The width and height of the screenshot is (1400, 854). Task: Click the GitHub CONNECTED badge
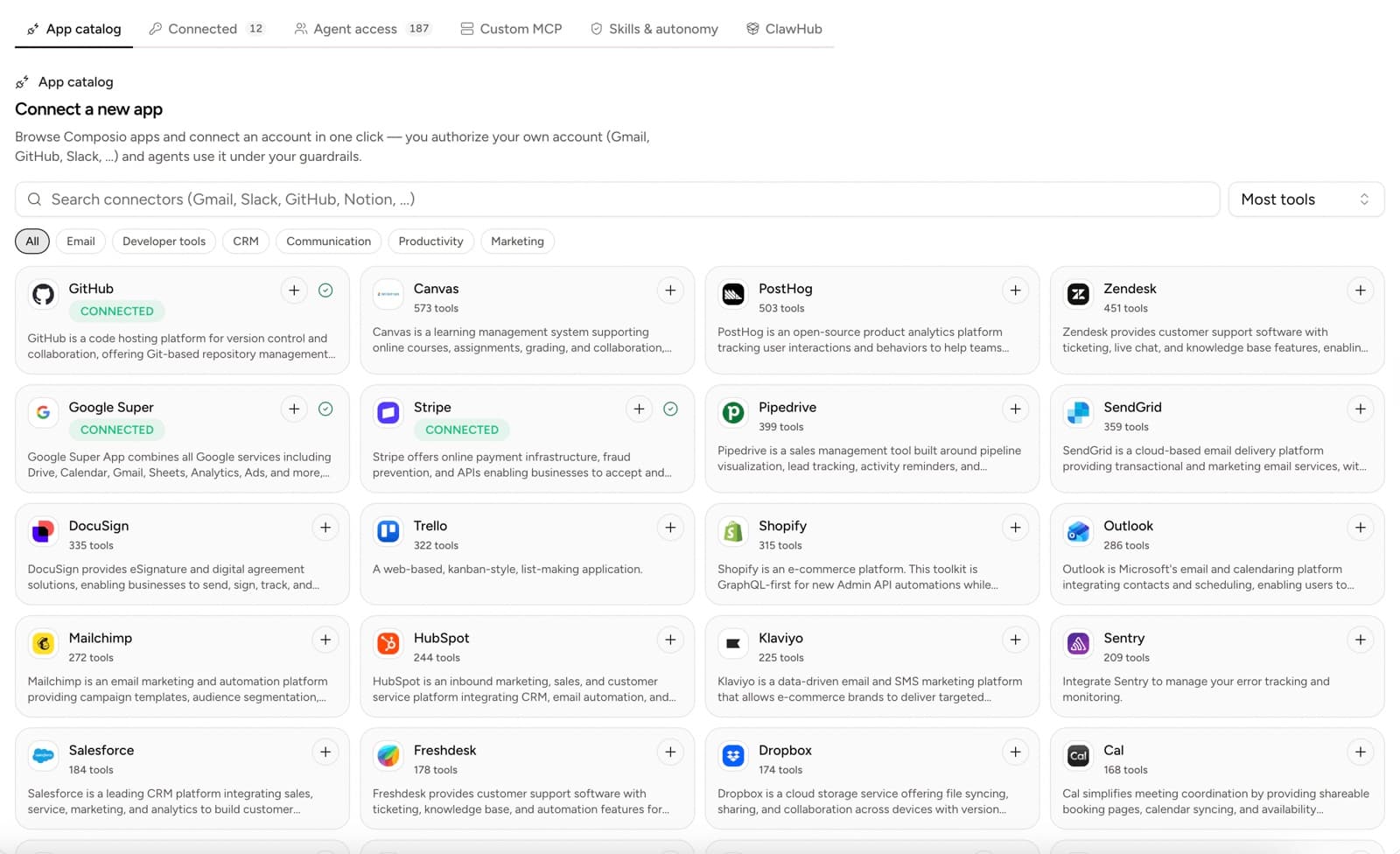(x=116, y=311)
